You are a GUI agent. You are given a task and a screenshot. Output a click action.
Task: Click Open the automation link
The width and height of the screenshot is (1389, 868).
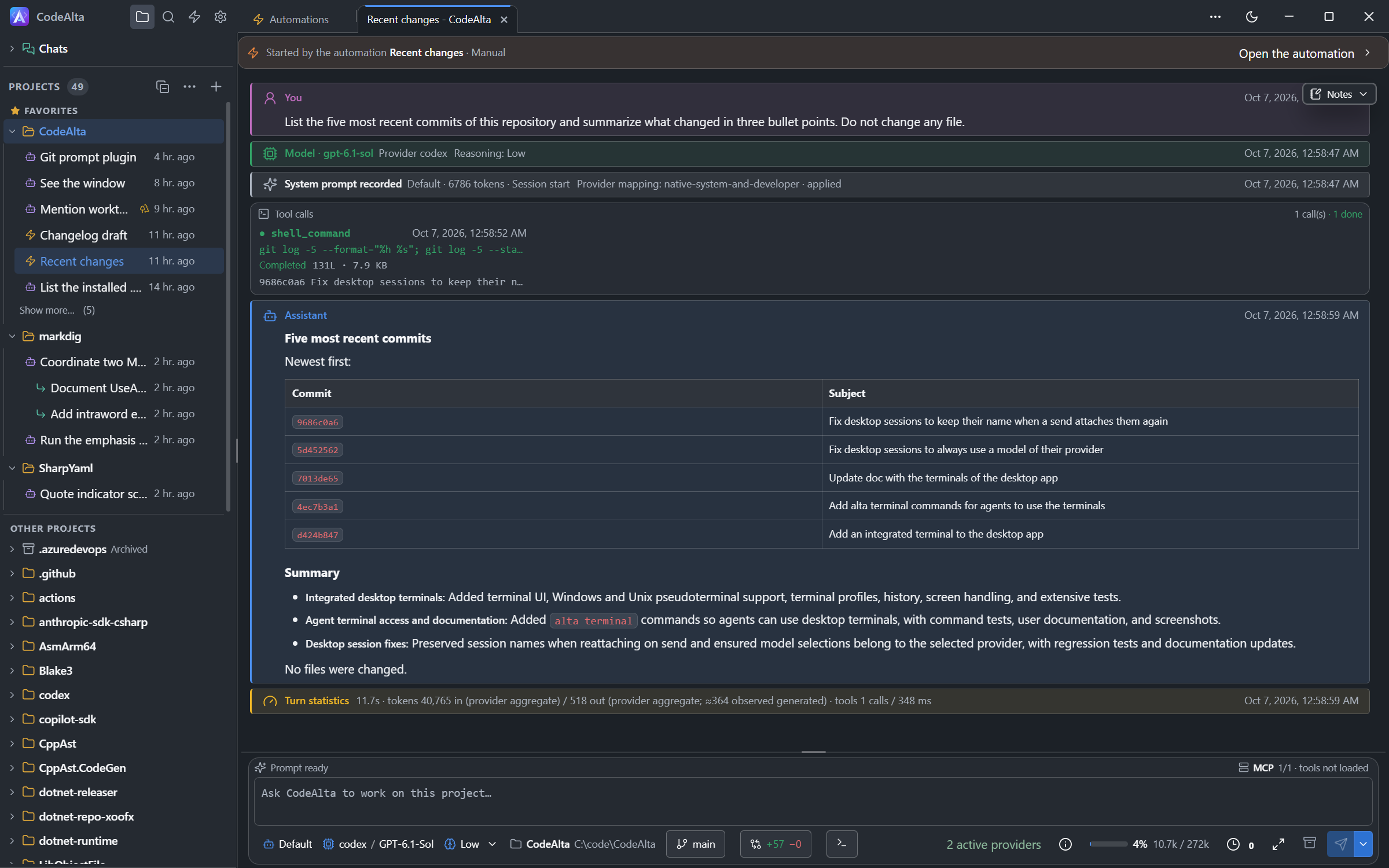pyautogui.click(x=1305, y=53)
